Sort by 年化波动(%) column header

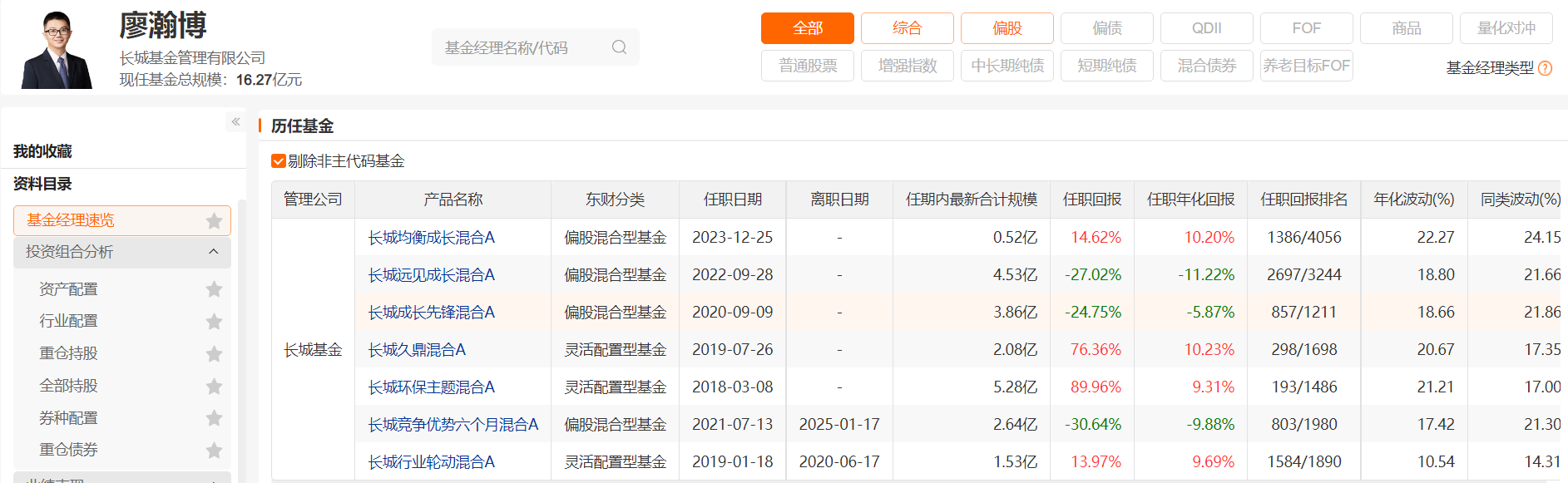[1414, 200]
